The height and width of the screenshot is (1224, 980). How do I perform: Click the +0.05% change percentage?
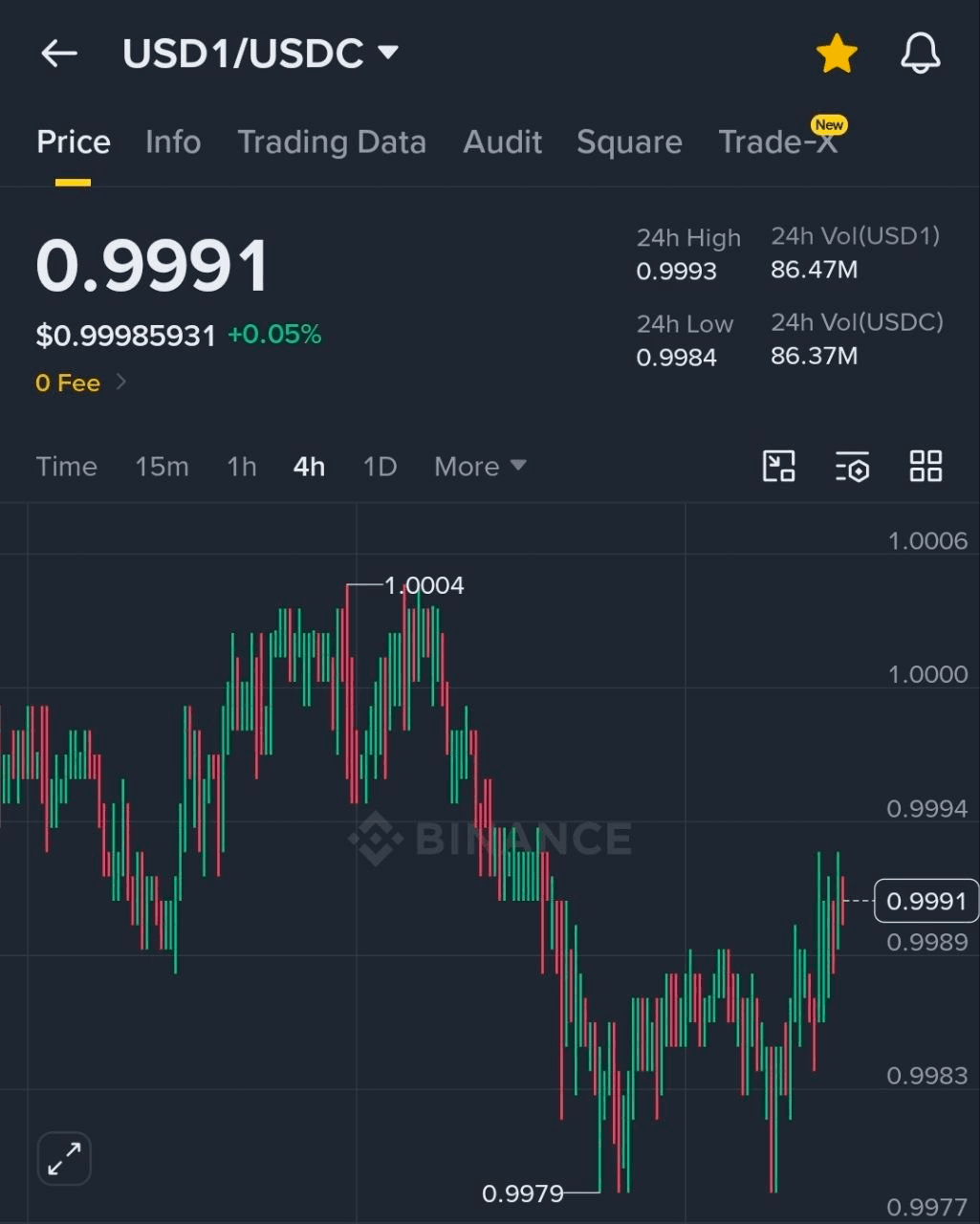(x=274, y=334)
